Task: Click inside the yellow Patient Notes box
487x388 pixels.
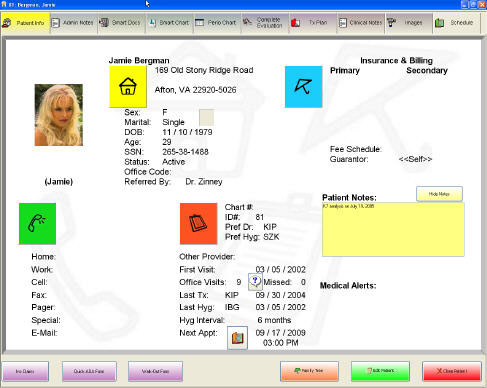Action: tap(393, 229)
